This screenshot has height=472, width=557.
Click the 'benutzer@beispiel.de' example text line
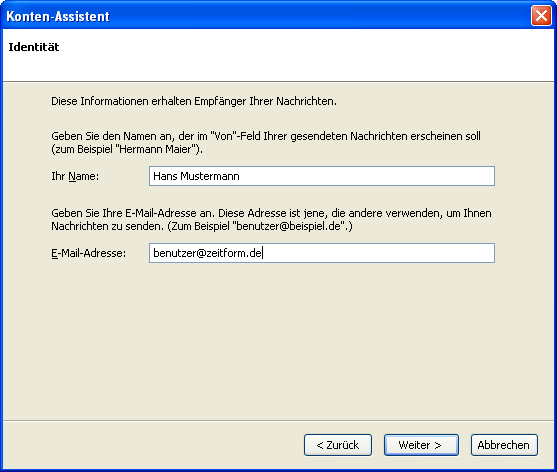pos(202,226)
